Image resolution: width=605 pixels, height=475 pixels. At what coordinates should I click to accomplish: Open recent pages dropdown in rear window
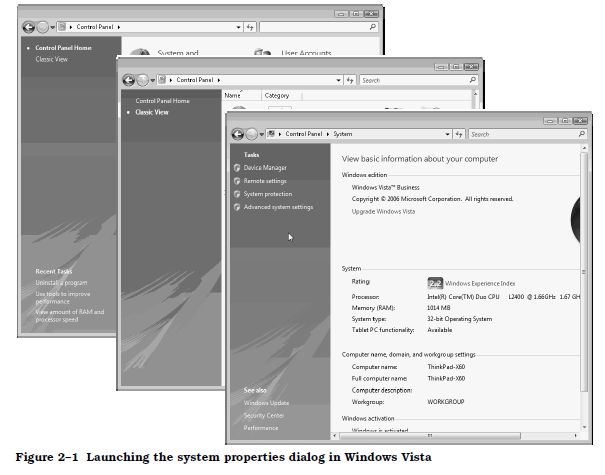click(52, 27)
